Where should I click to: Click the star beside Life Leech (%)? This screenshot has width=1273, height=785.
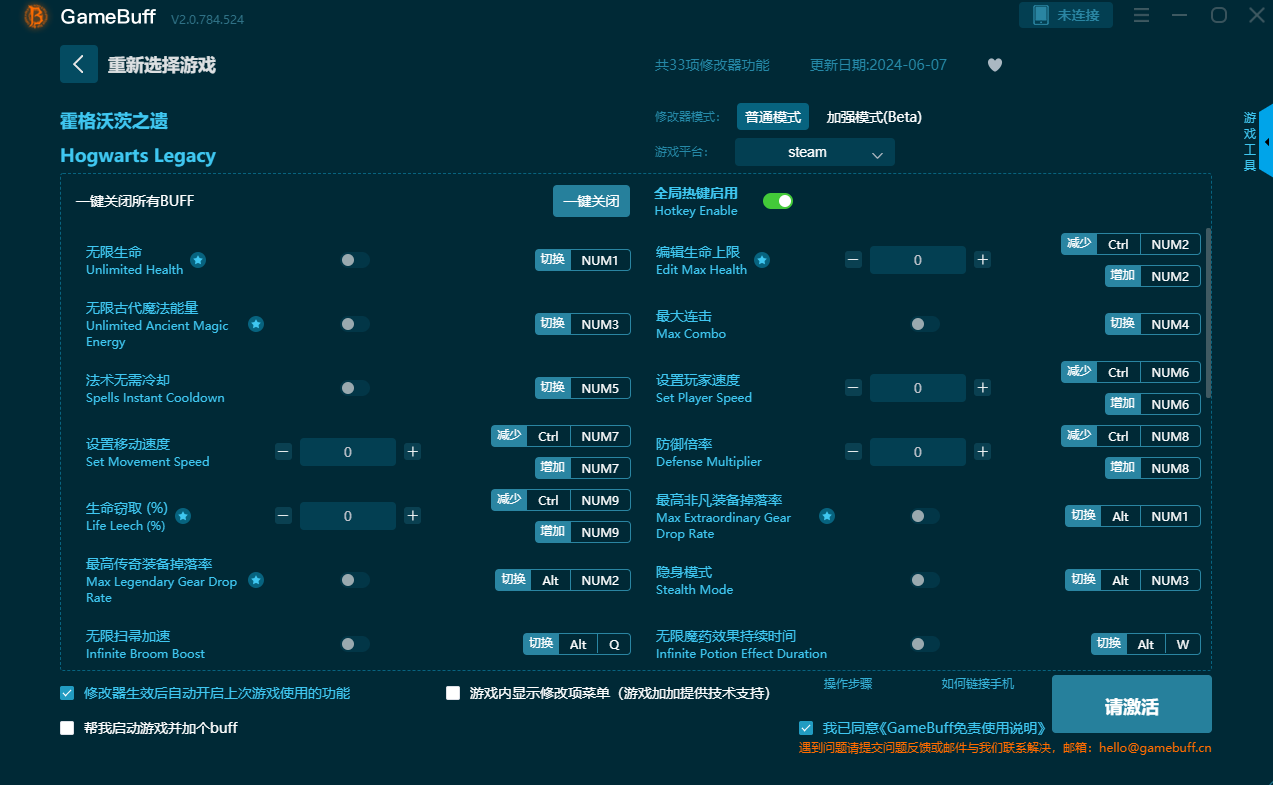click(182, 516)
